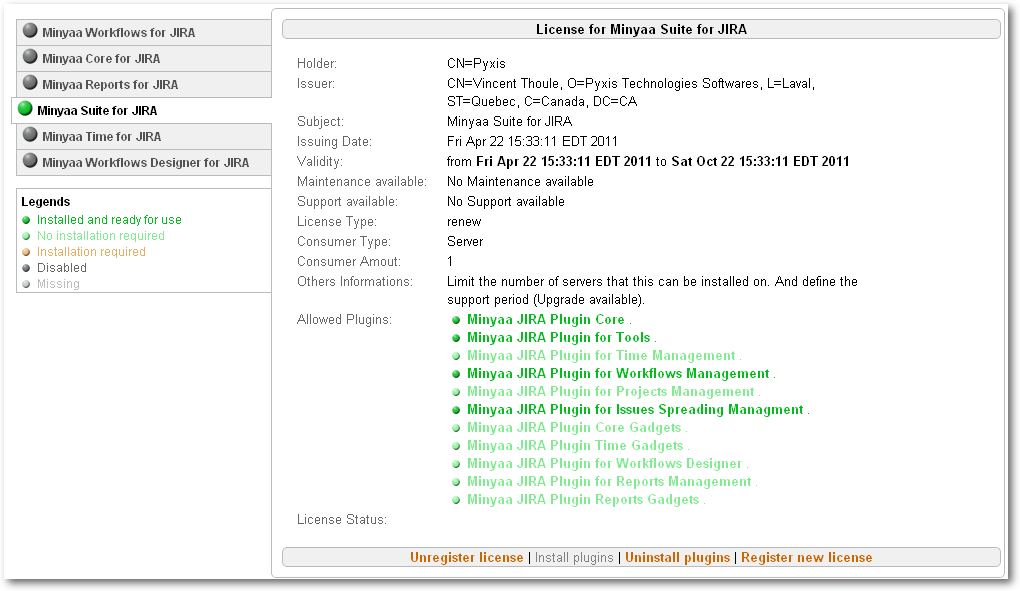
Task: Click the bullet beside Plugin Core Gadgets
Action: click(456, 428)
